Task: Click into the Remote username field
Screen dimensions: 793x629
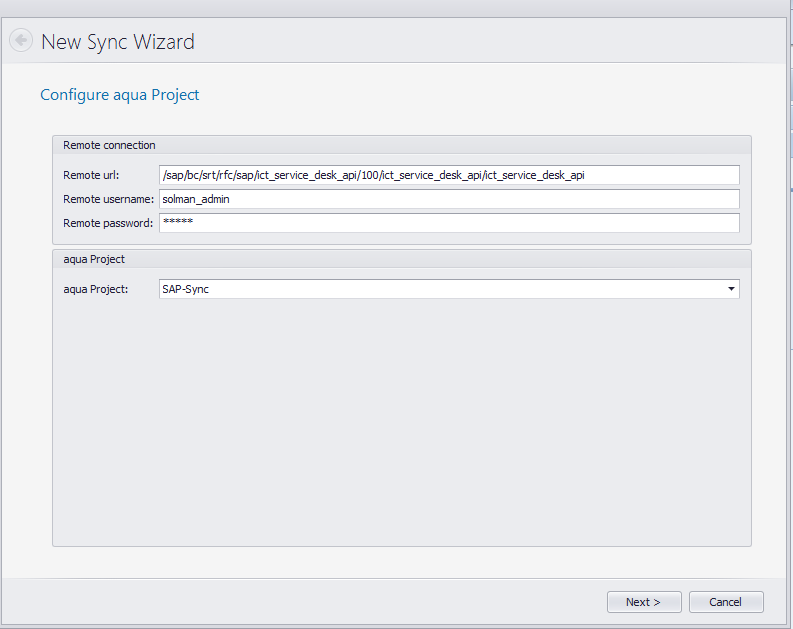Action: tap(448, 199)
